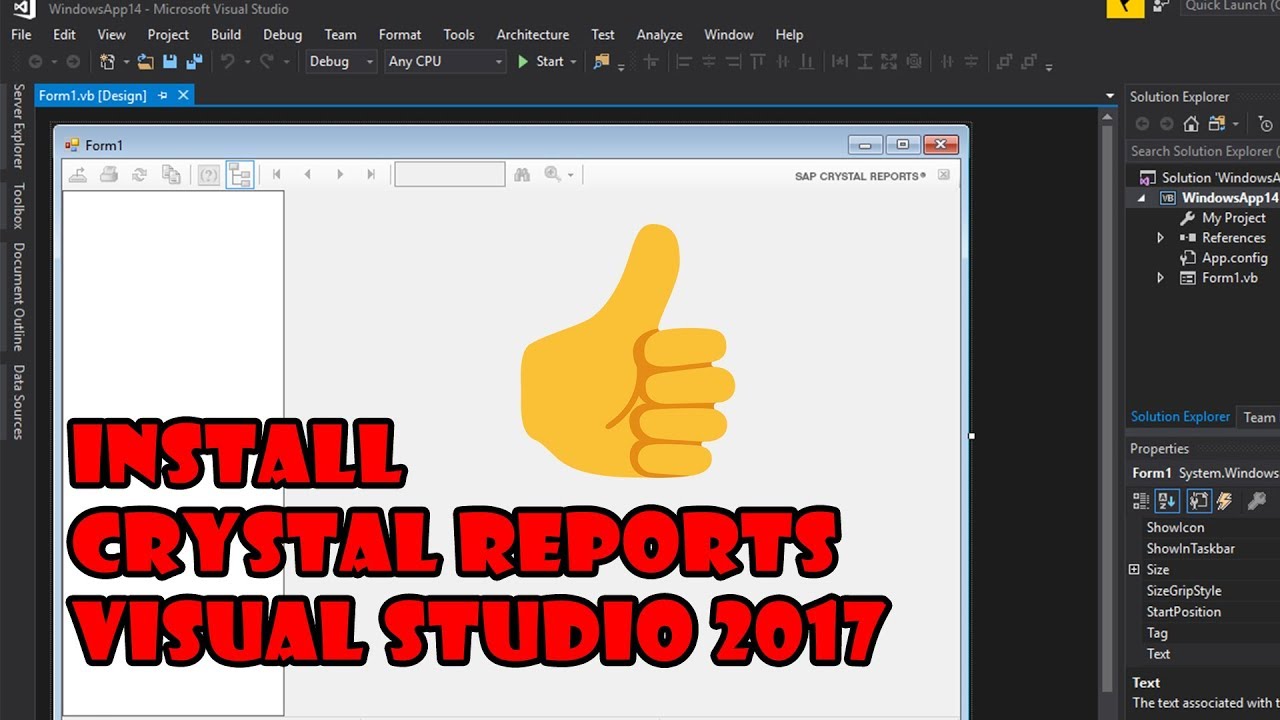The height and width of the screenshot is (720, 1280).
Task: Navigate backward toolbar button
Action: click(x=35, y=62)
